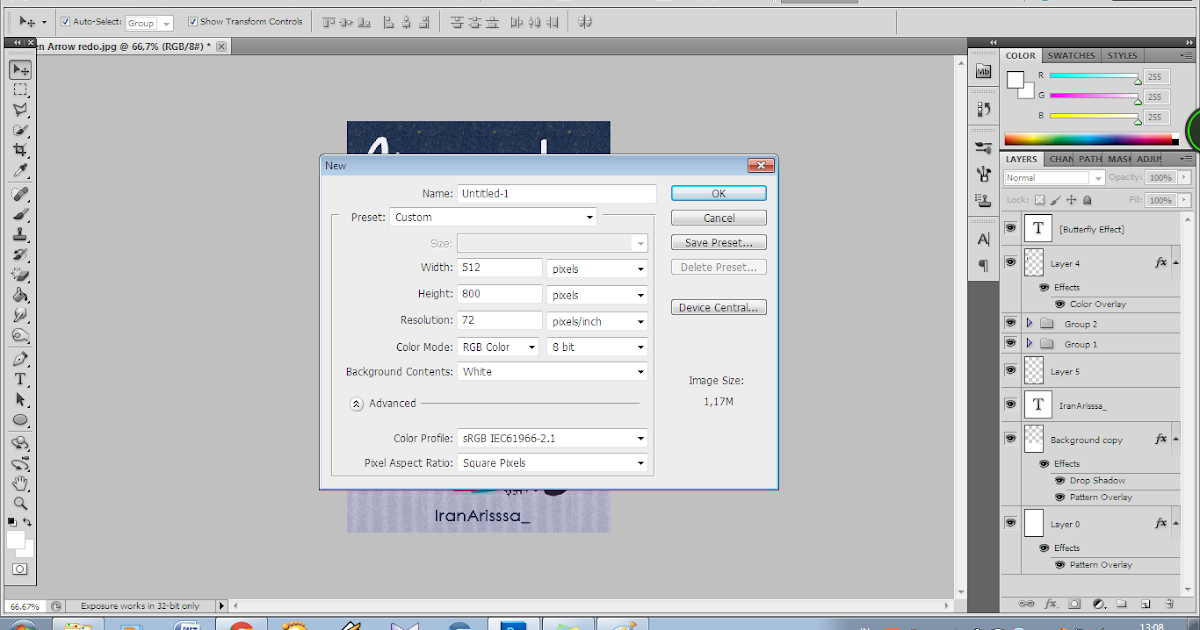The width and height of the screenshot is (1200, 630).
Task: Open the Pixel Aspect Ratio dropdown
Action: point(553,463)
